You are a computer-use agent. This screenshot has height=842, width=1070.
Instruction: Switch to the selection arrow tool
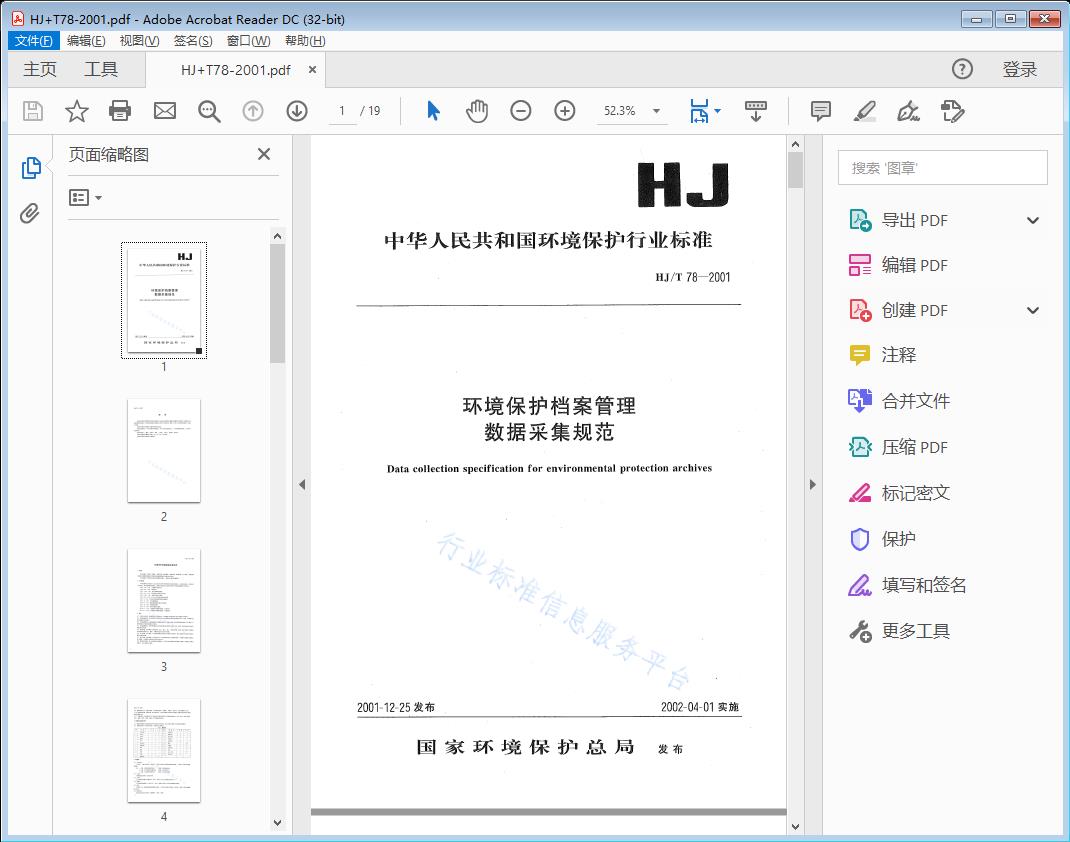(432, 111)
